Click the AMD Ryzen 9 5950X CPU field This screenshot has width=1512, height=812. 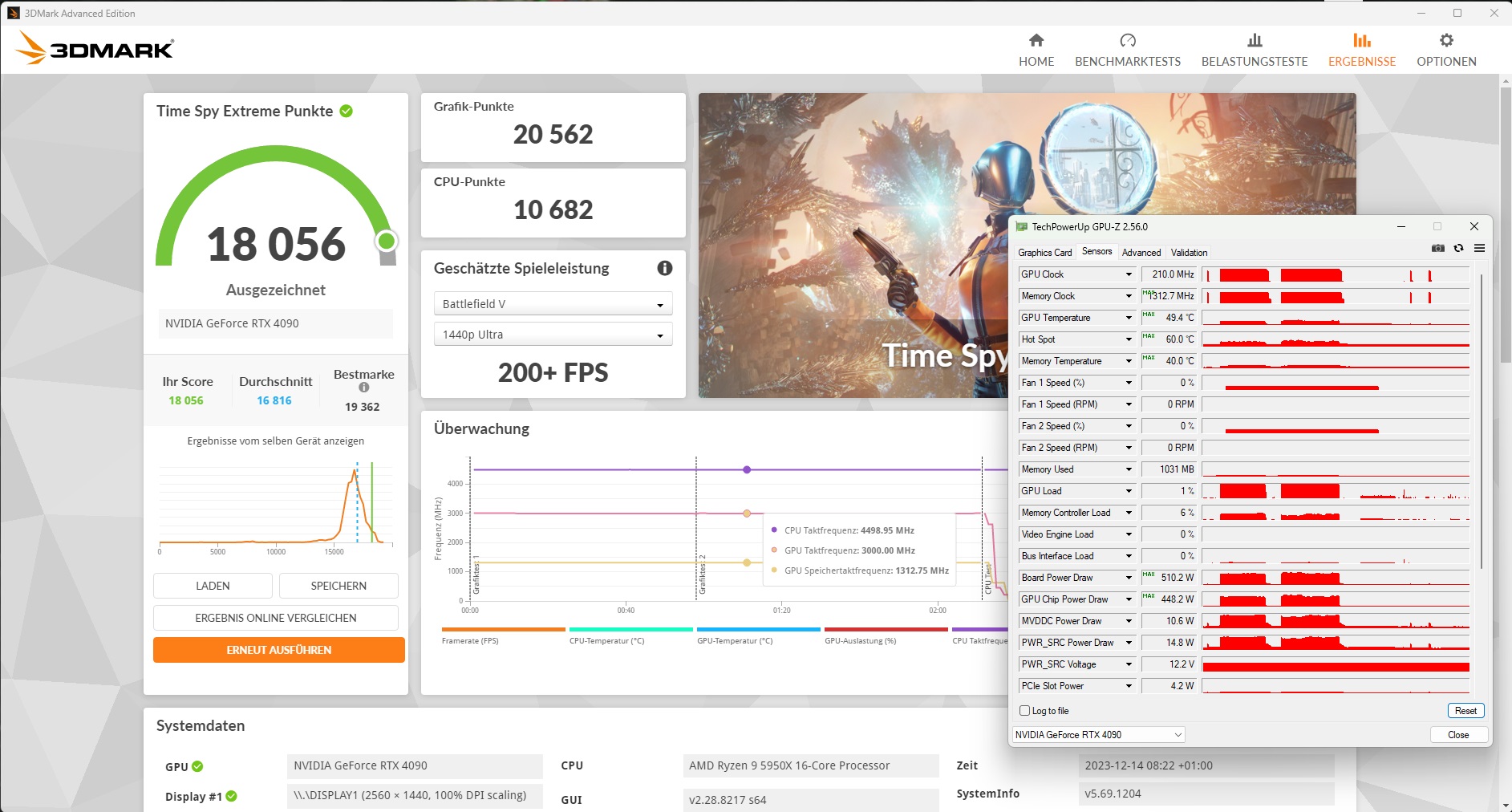[811, 765]
